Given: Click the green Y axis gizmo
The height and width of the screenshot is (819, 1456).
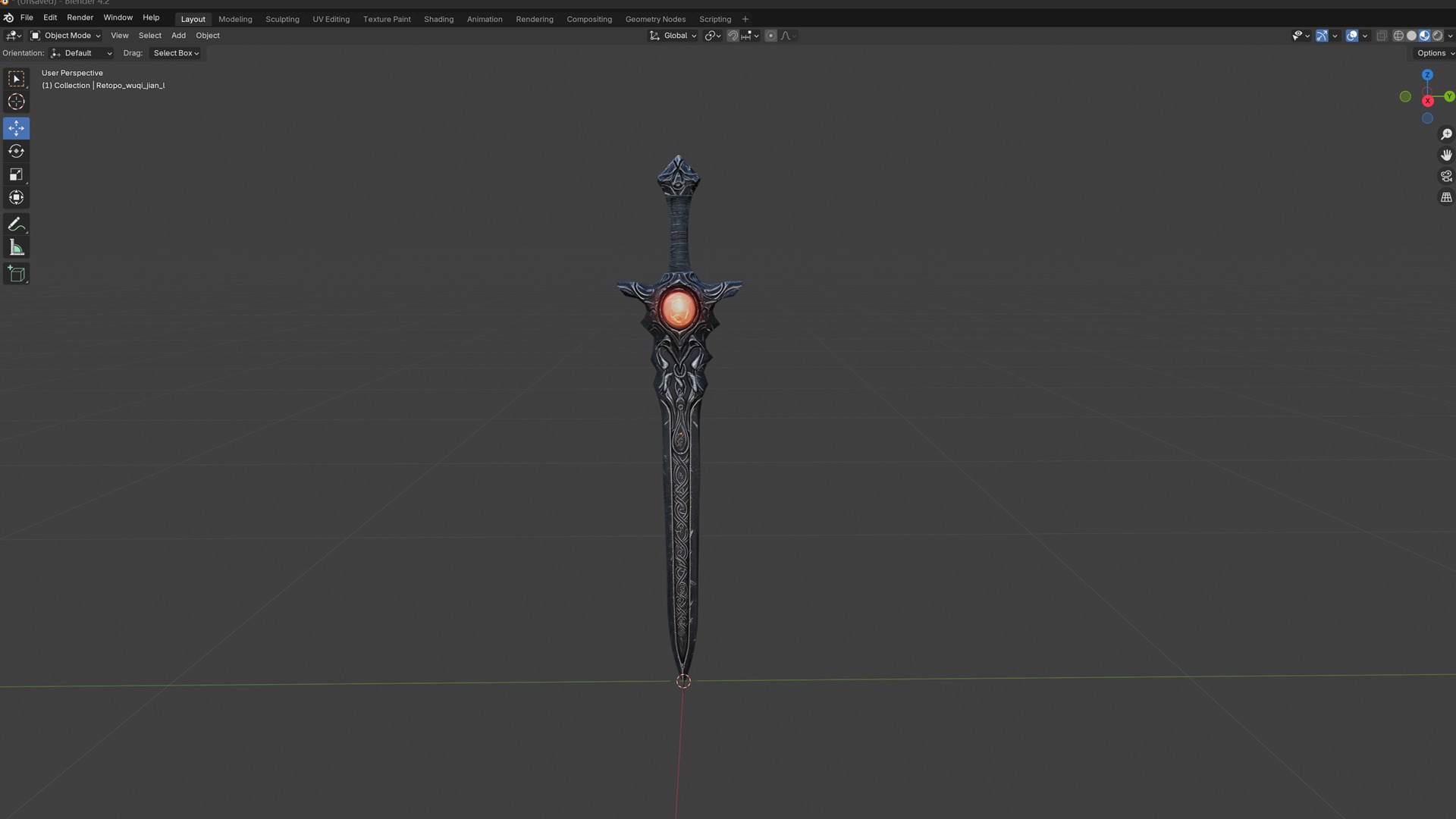Looking at the screenshot, I should click(1449, 96).
